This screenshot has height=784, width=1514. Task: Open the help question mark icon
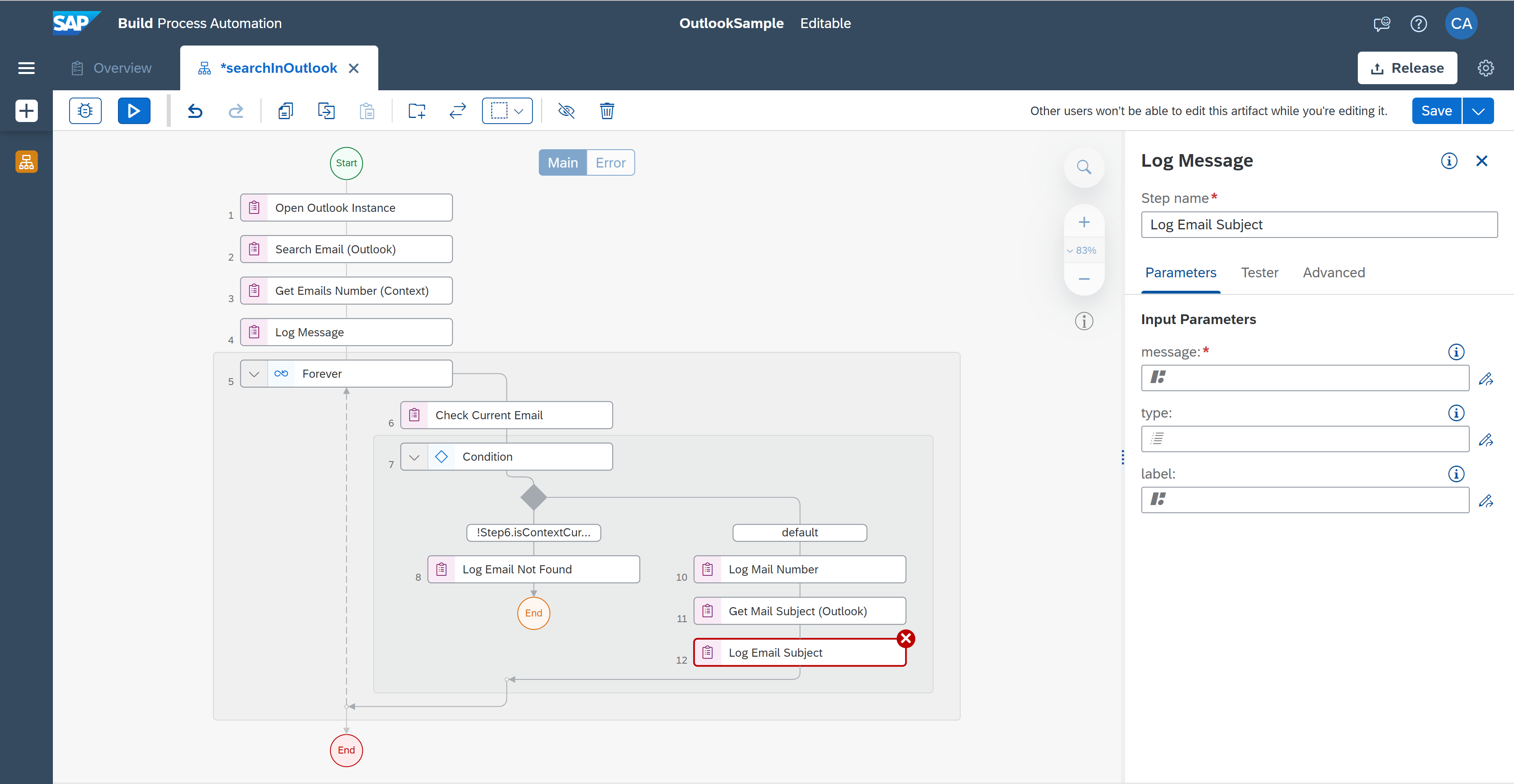(x=1419, y=24)
